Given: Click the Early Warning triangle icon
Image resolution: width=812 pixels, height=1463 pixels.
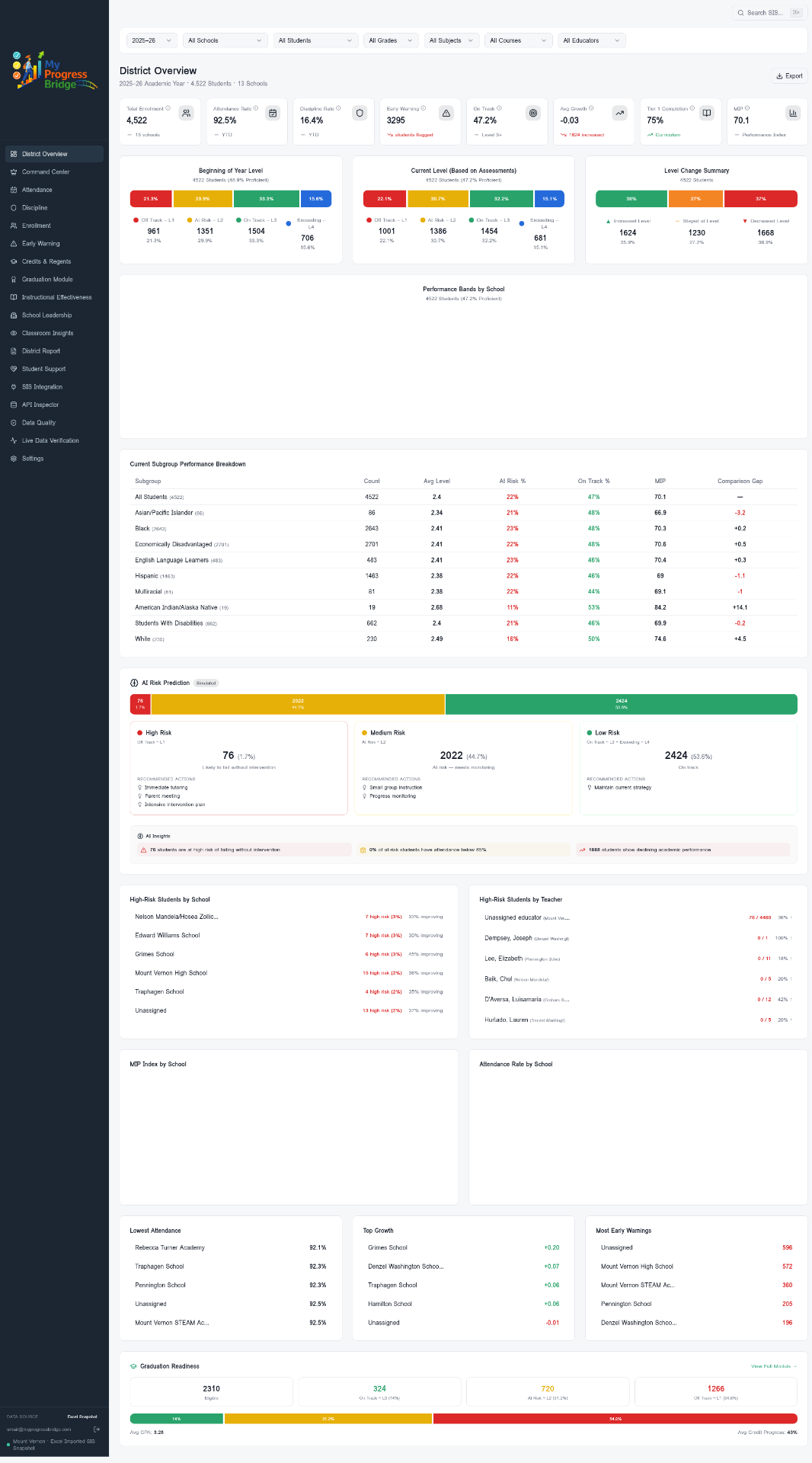Looking at the screenshot, I should (x=446, y=113).
